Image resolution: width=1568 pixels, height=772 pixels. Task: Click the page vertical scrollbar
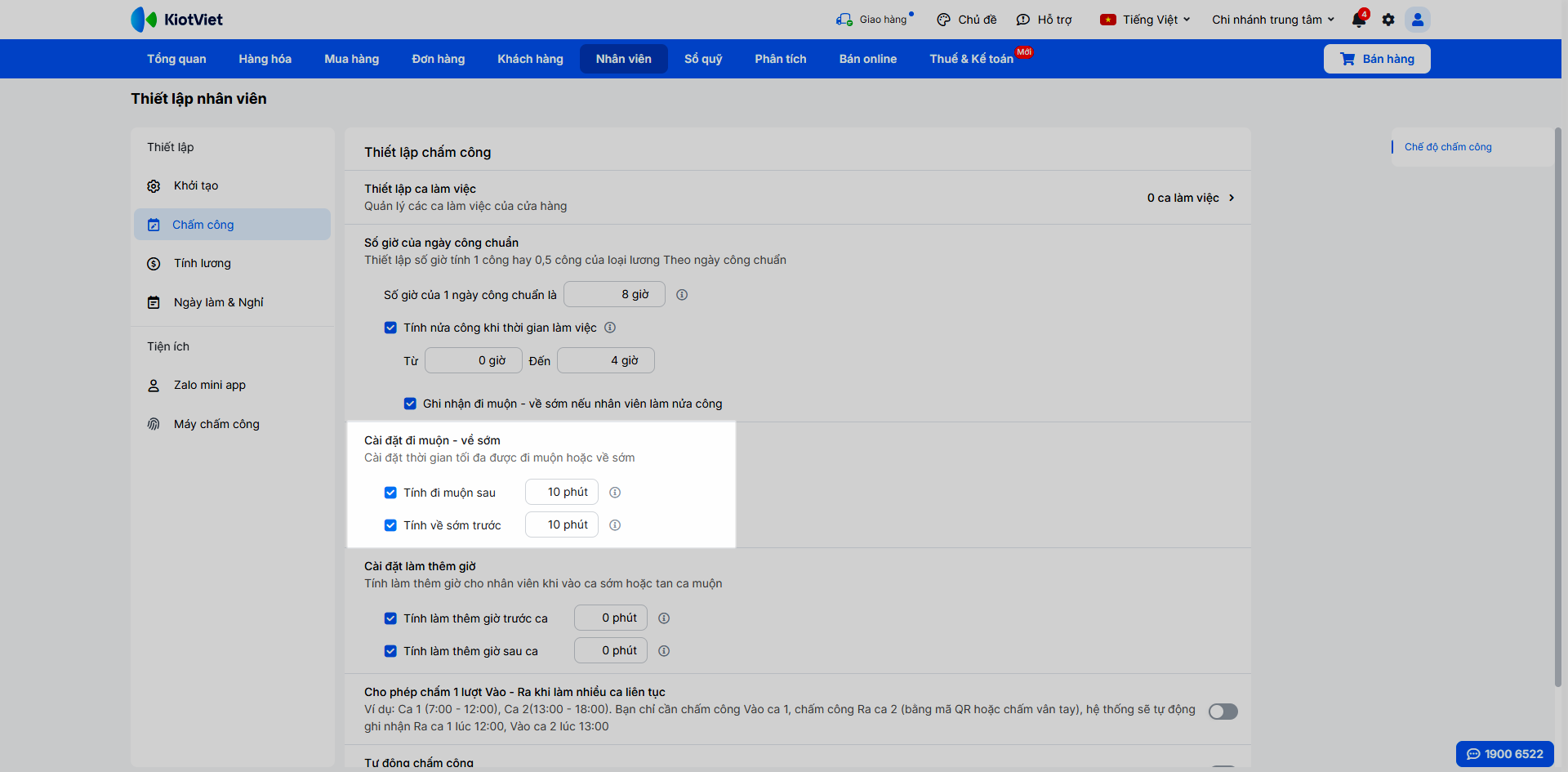click(x=1558, y=407)
